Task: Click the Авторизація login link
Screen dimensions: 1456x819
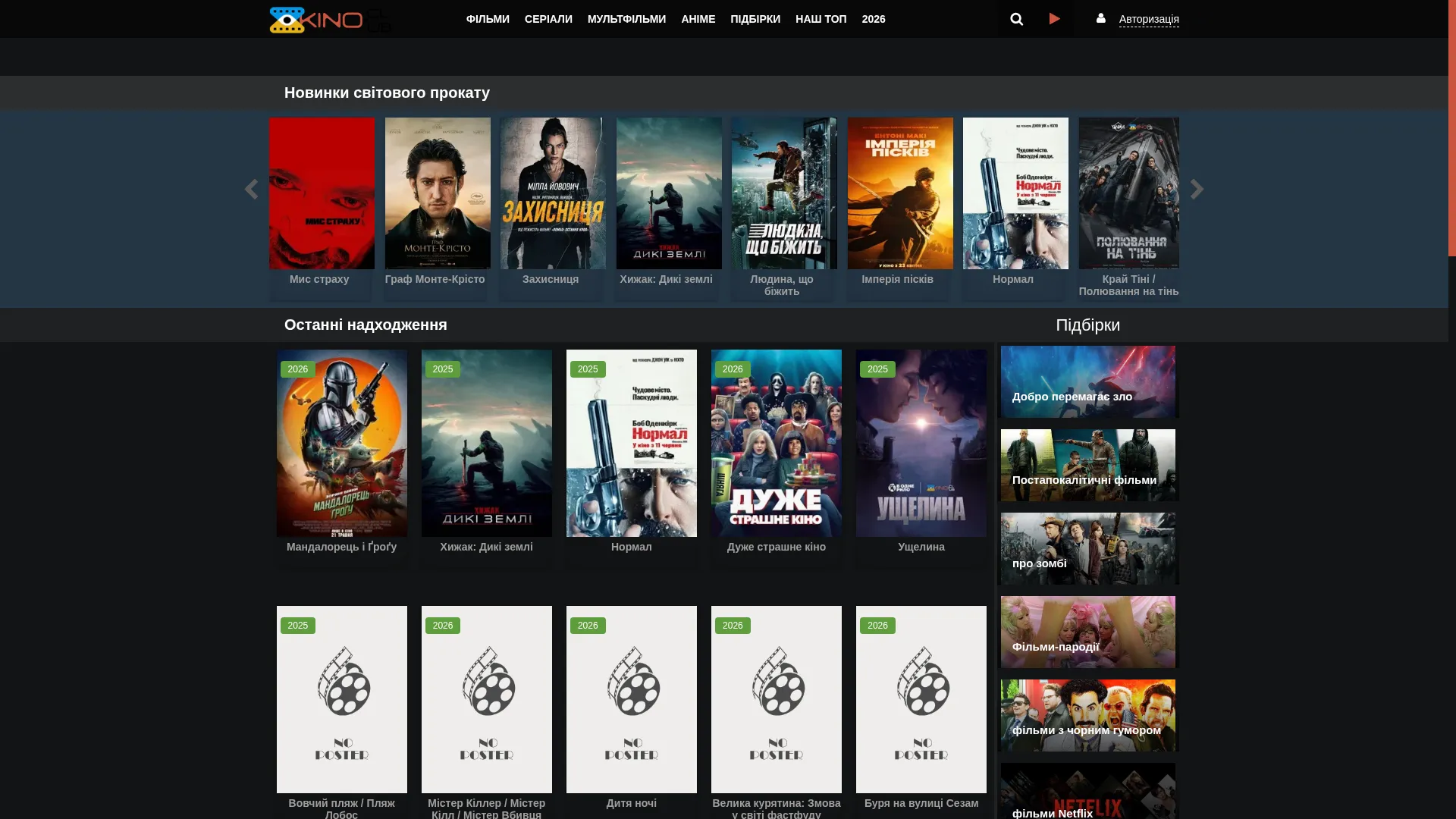Action: pyautogui.click(x=1149, y=19)
